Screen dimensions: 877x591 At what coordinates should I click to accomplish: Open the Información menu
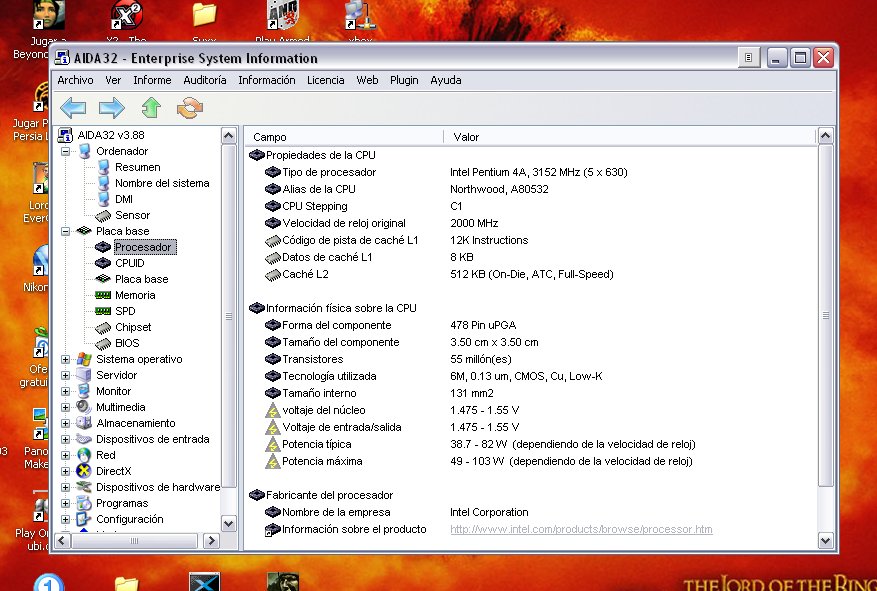coord(267,80)
